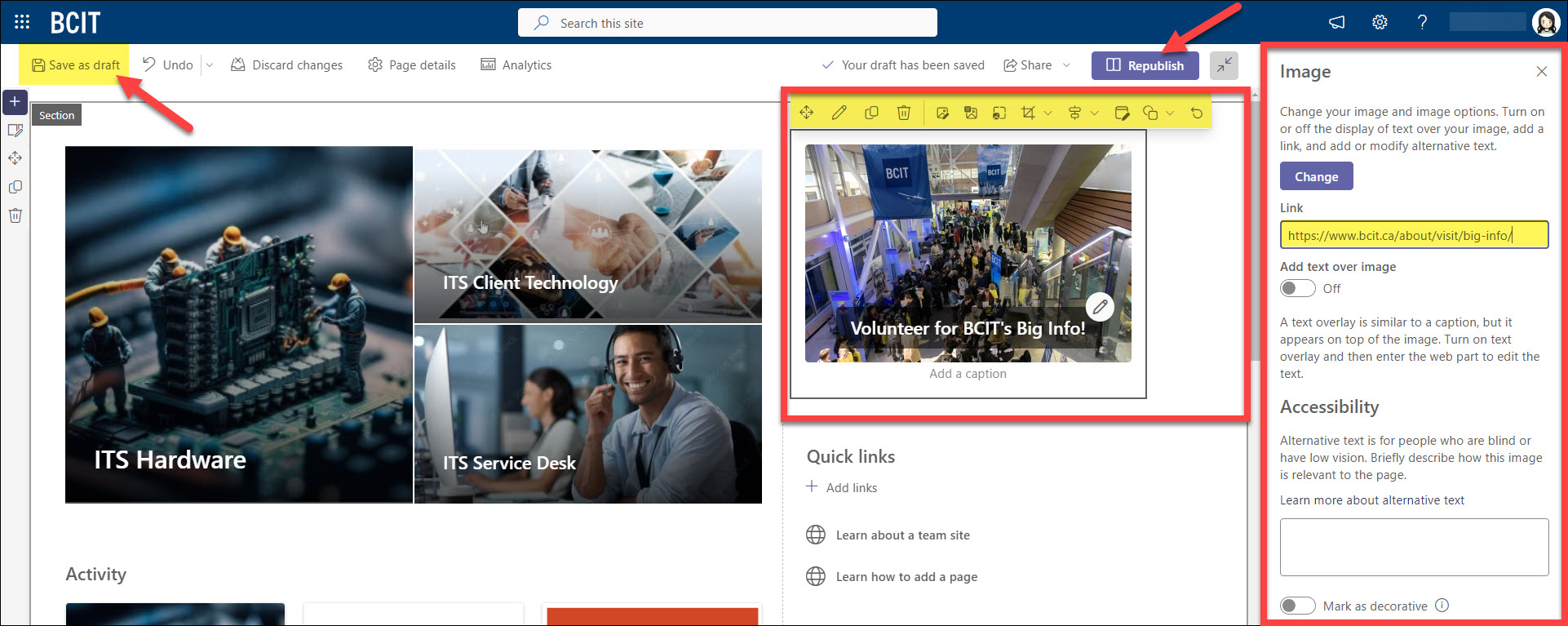Open Learn more about alternative text
Viewport: 1568px width, 626px height.
1371,500
